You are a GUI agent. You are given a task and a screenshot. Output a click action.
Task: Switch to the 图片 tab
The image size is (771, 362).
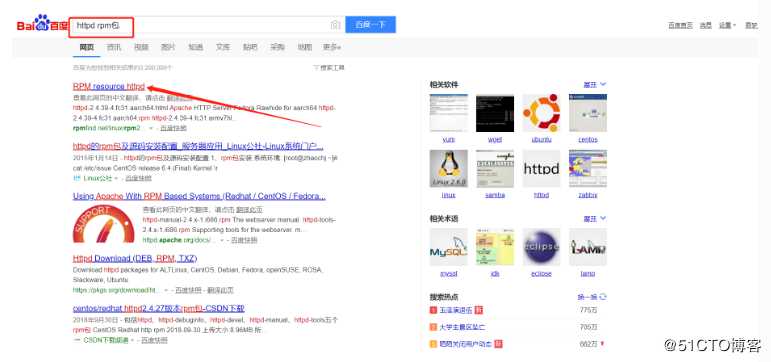168,47
